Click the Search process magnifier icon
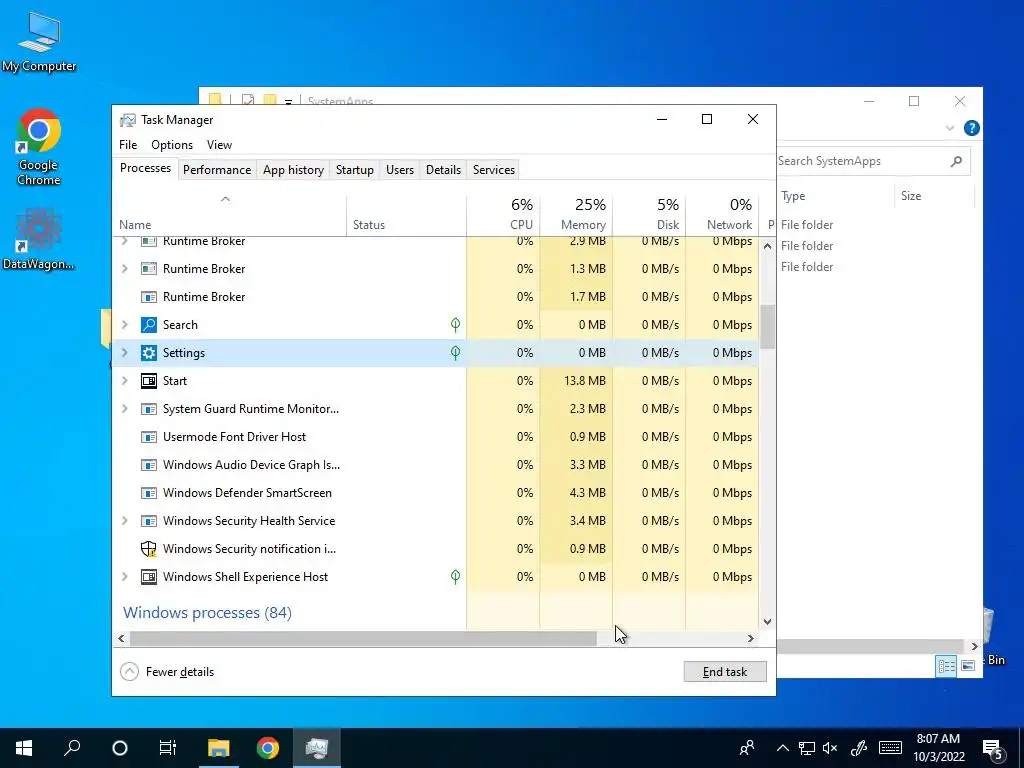 [149, 325]
